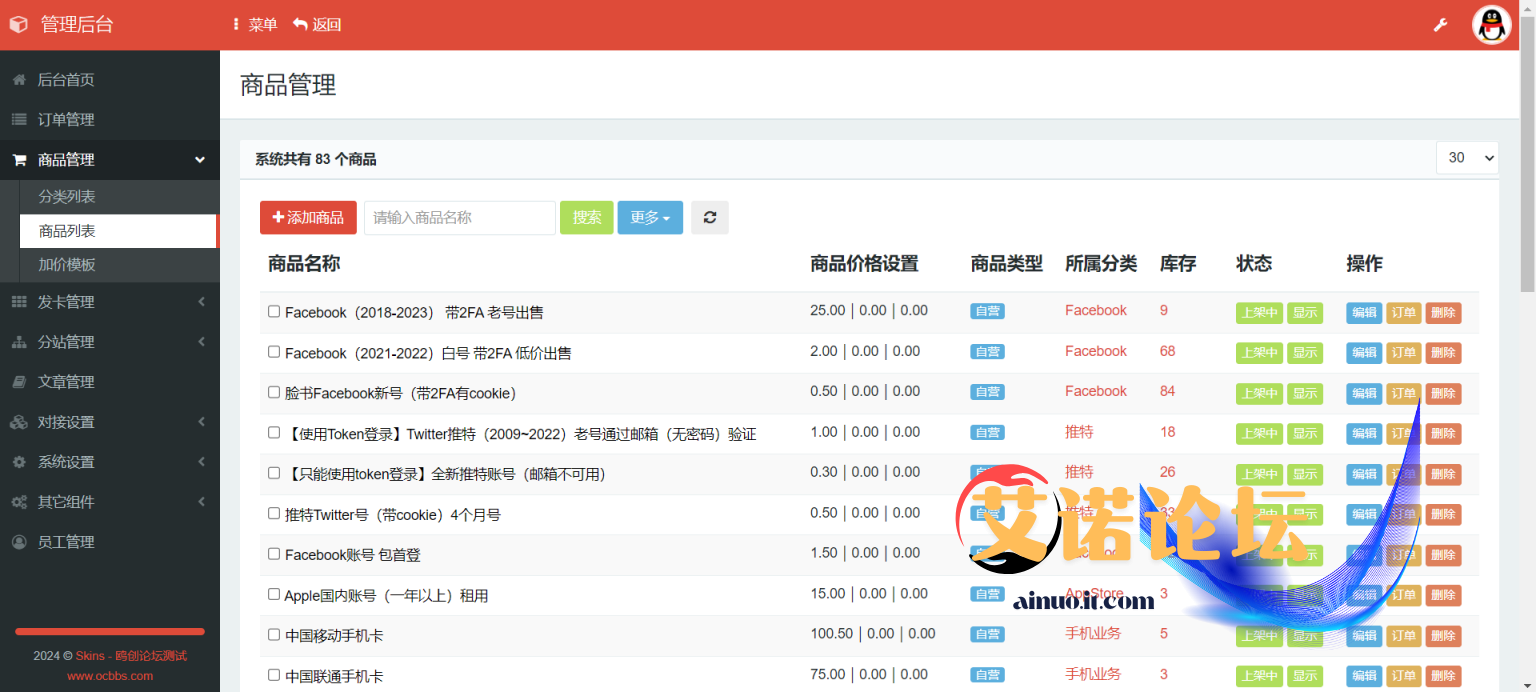Delete Facebook（2018-2023）product with 删除
Viewport: 1536px width, 692px height.
tap(1443, 312)
